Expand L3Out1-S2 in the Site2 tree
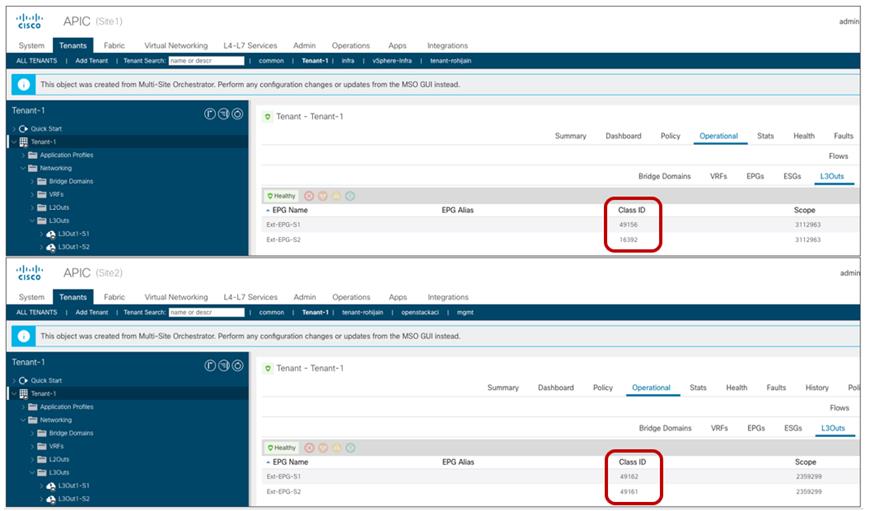Image resolution: width=870 pixels, height=511 pixels. coord(42,499)
